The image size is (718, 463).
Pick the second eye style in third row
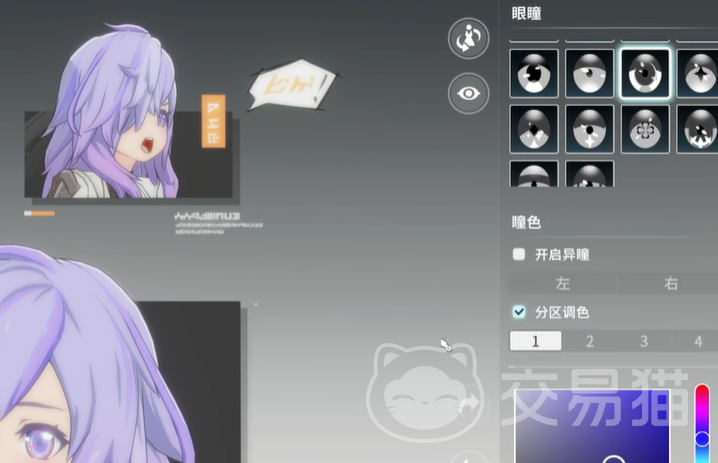(589, 174)
